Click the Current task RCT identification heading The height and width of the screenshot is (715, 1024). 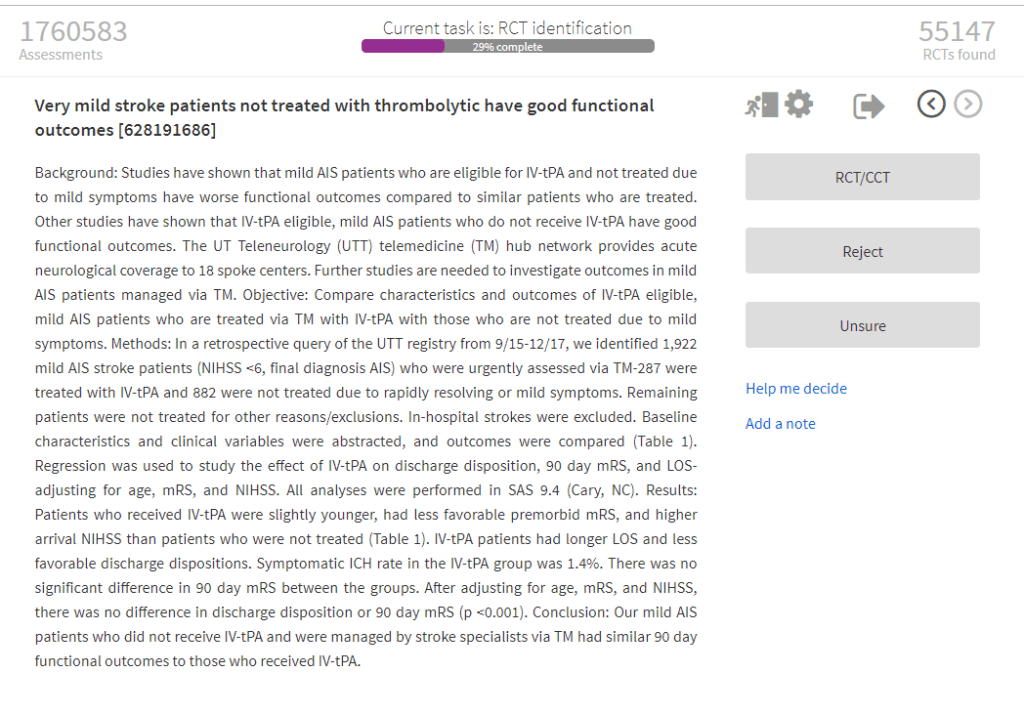click(x=507, y=28)
